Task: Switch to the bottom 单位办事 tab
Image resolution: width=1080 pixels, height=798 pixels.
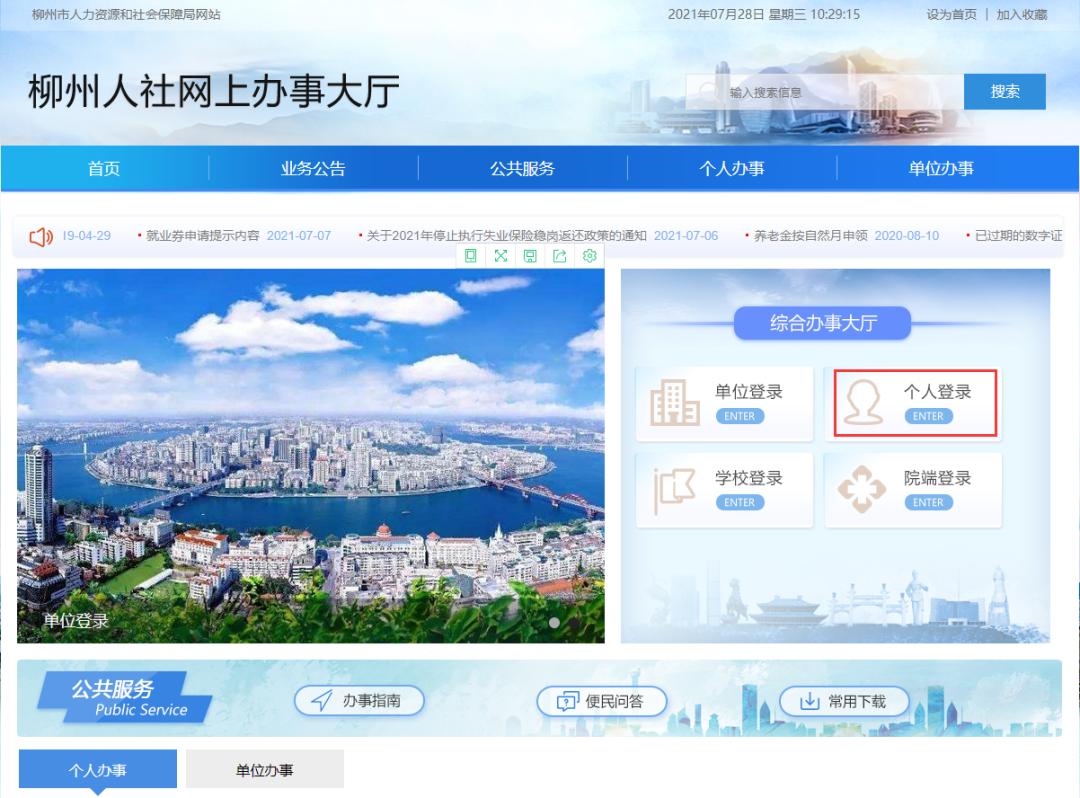Action: coord(263,768)
